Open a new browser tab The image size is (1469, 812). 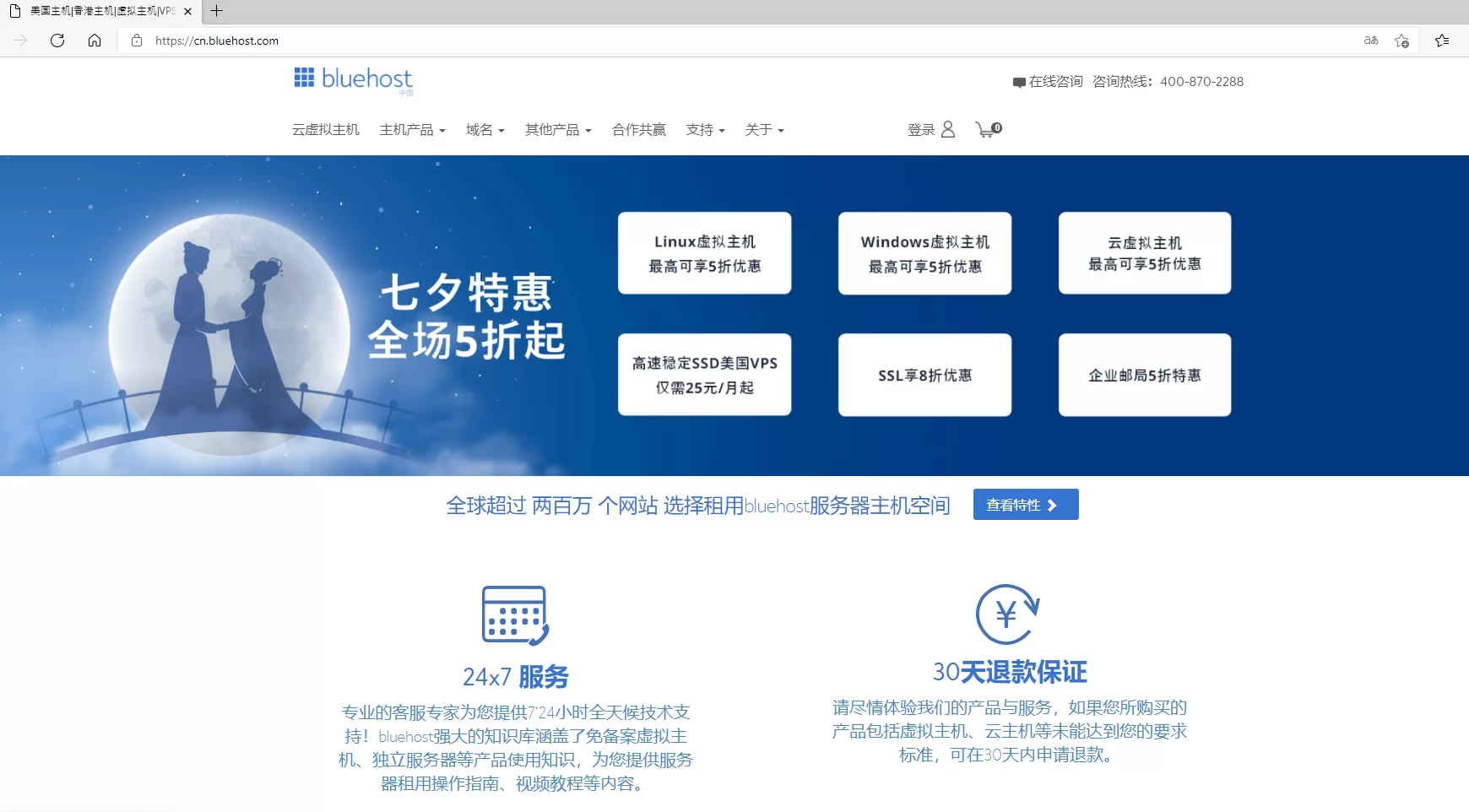217,11
